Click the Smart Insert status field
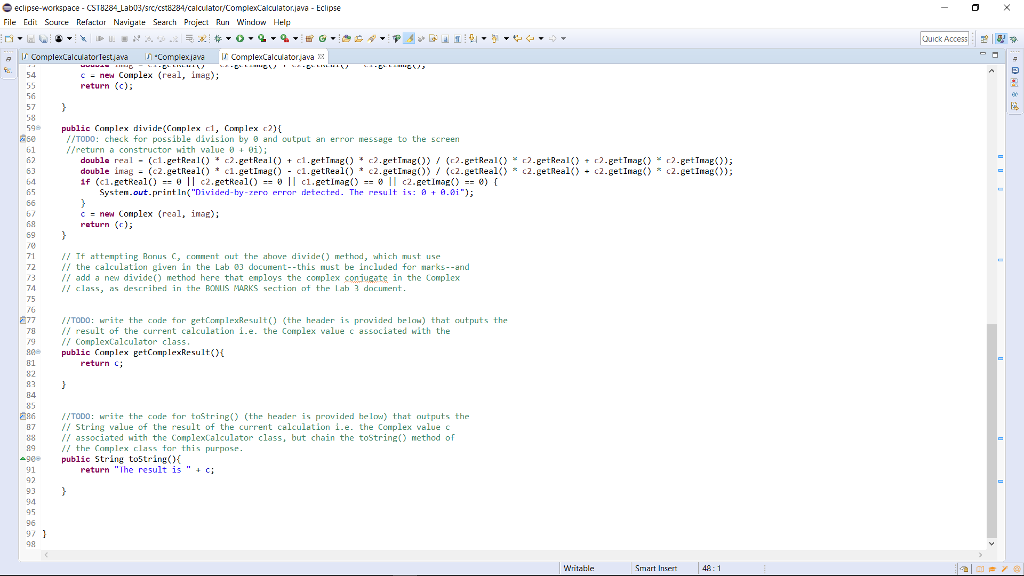 coord(656,568)
